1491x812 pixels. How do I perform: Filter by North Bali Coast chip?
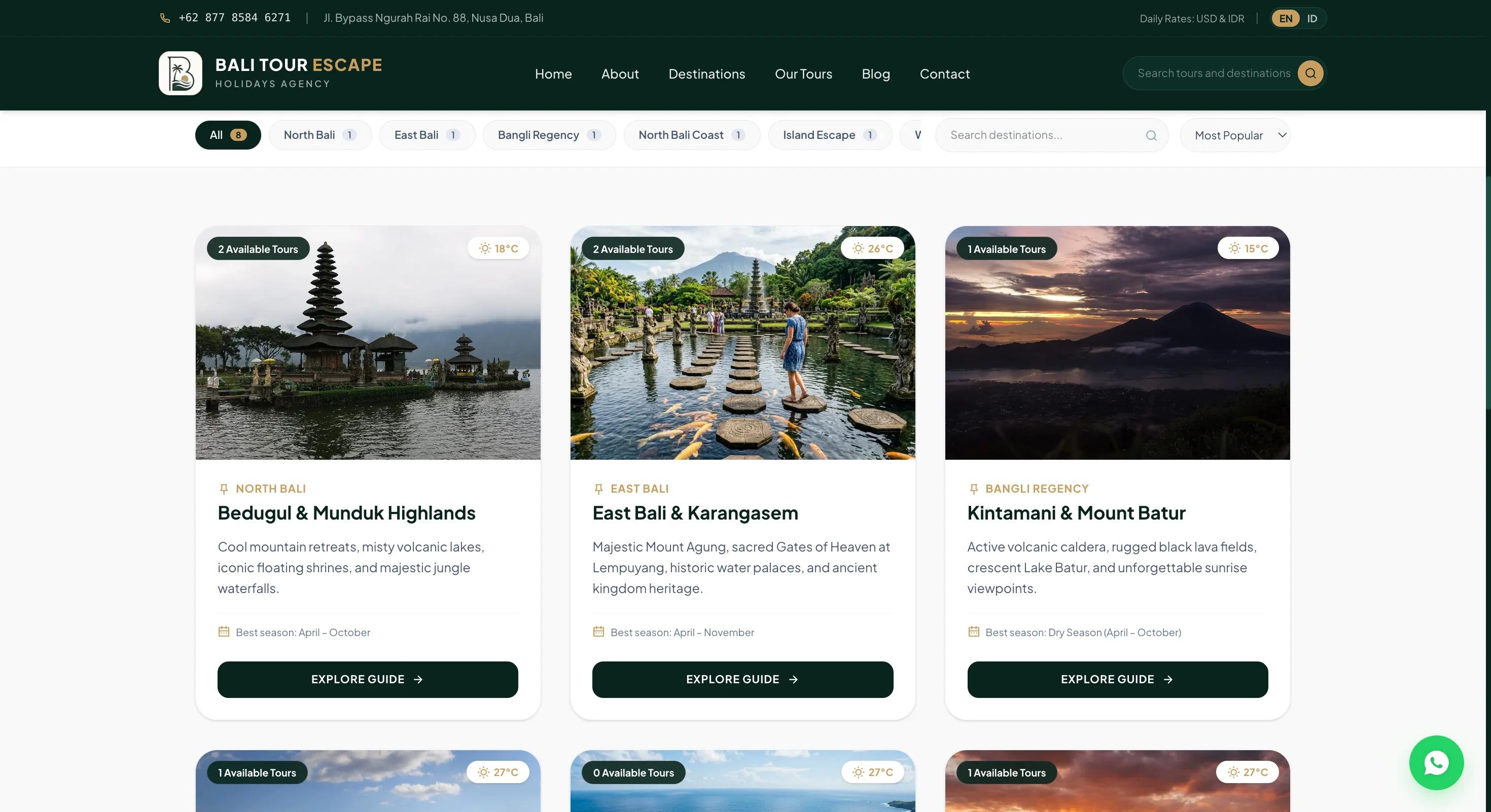[692, 135]
